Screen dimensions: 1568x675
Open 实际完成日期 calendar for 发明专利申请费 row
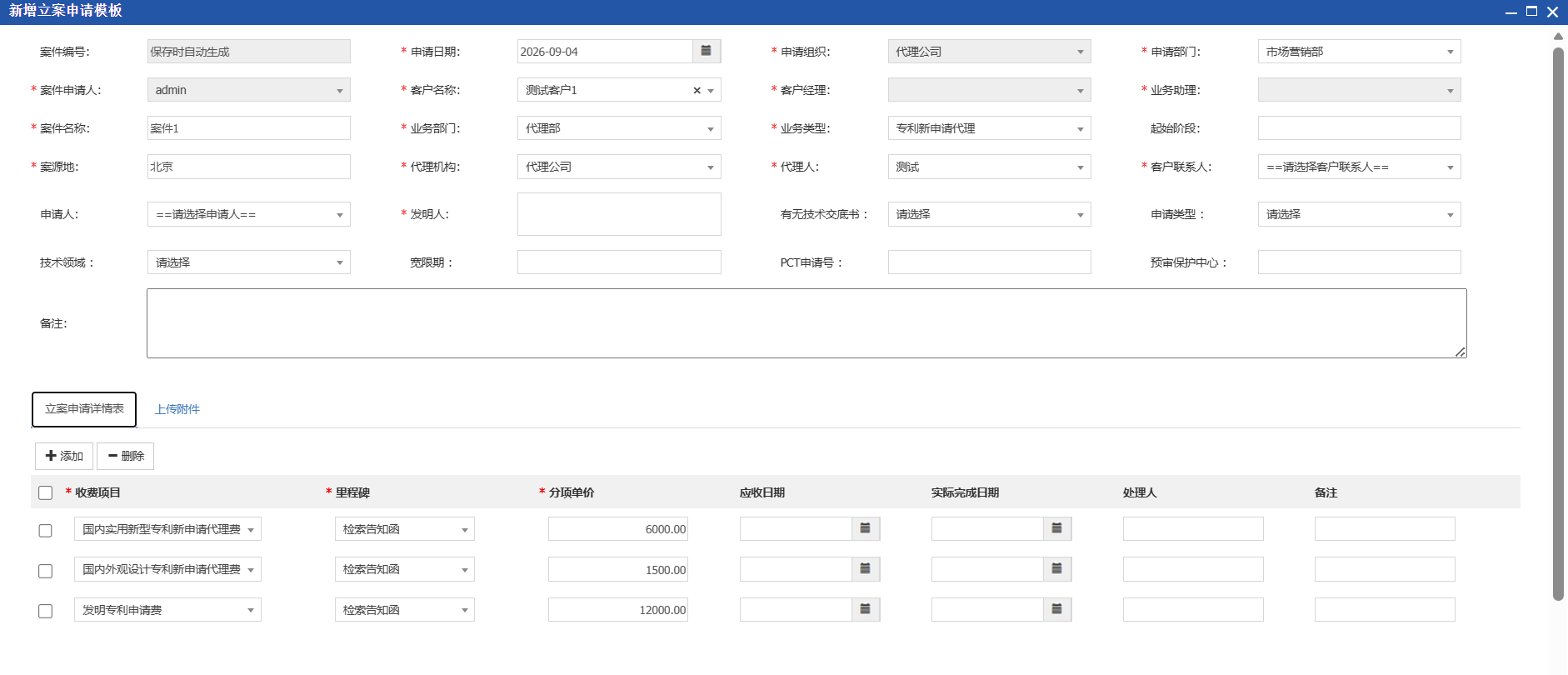[1057, 610]
